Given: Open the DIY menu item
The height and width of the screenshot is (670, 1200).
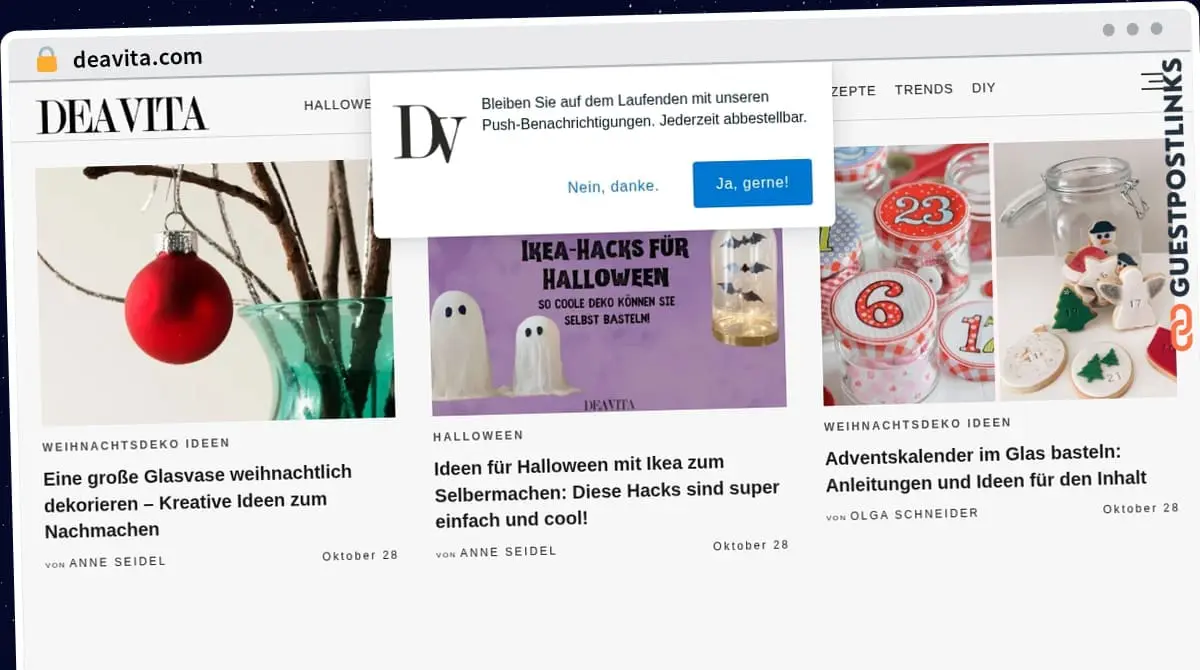Looking at the screenshot, I should (984, 88).
